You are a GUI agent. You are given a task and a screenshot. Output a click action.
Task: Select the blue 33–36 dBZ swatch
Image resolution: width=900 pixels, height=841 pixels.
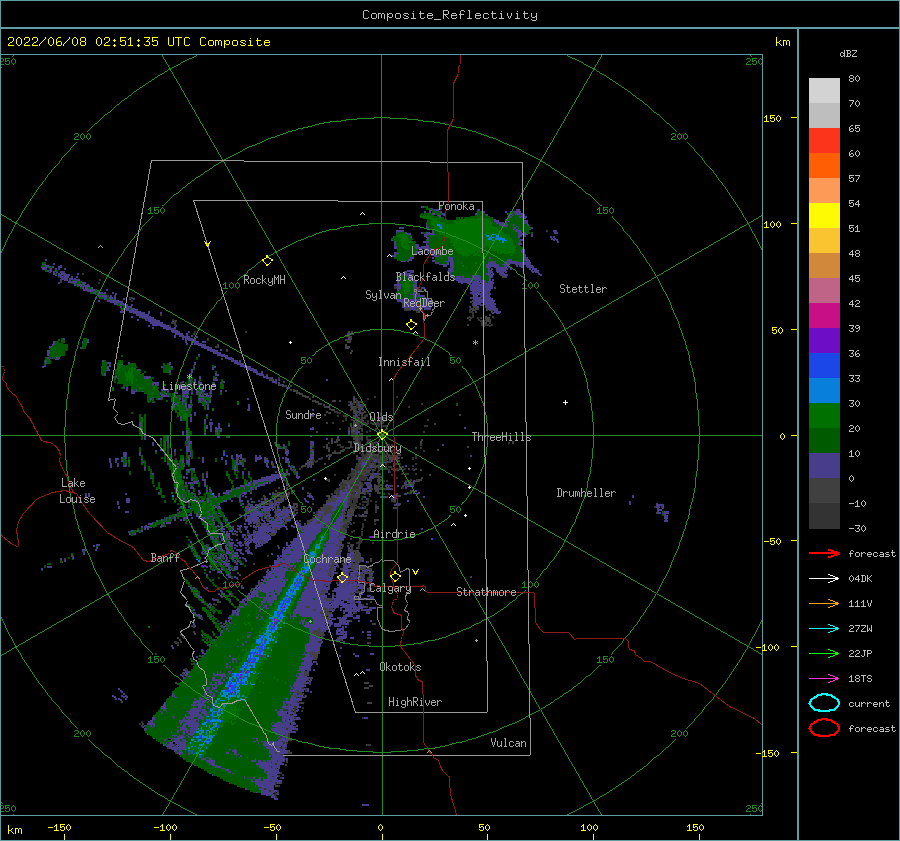824,366
